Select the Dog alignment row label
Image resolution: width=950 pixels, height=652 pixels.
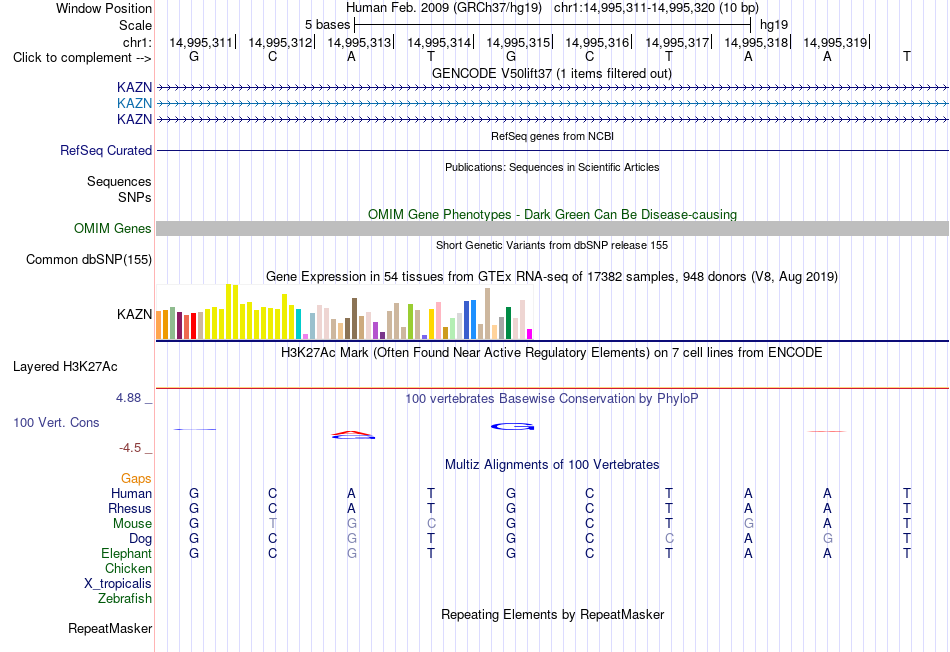click(140, 539)
